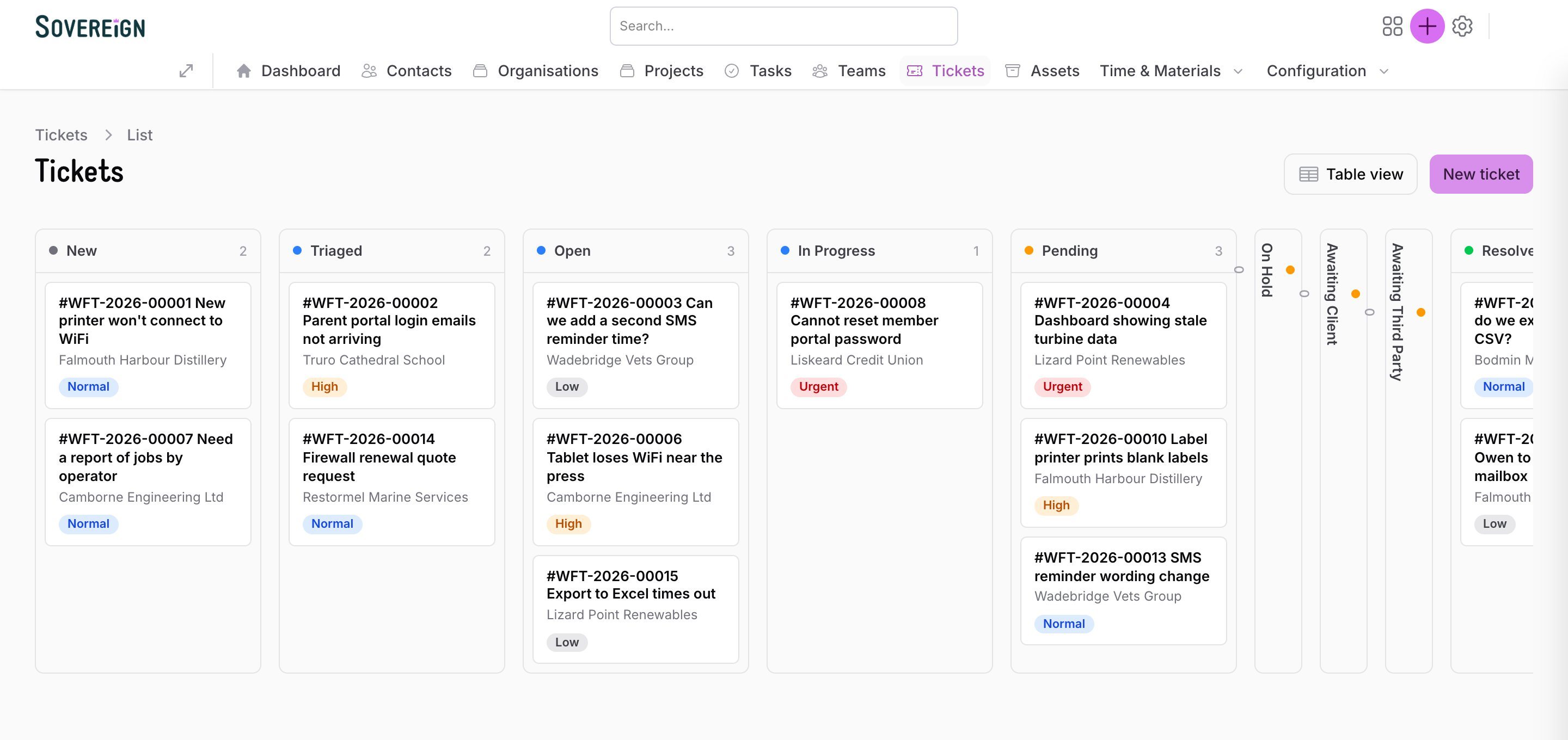Open ticket WFT-2026-00015 Export to Excel times out
1568x740 pixels.
point(635,609)
